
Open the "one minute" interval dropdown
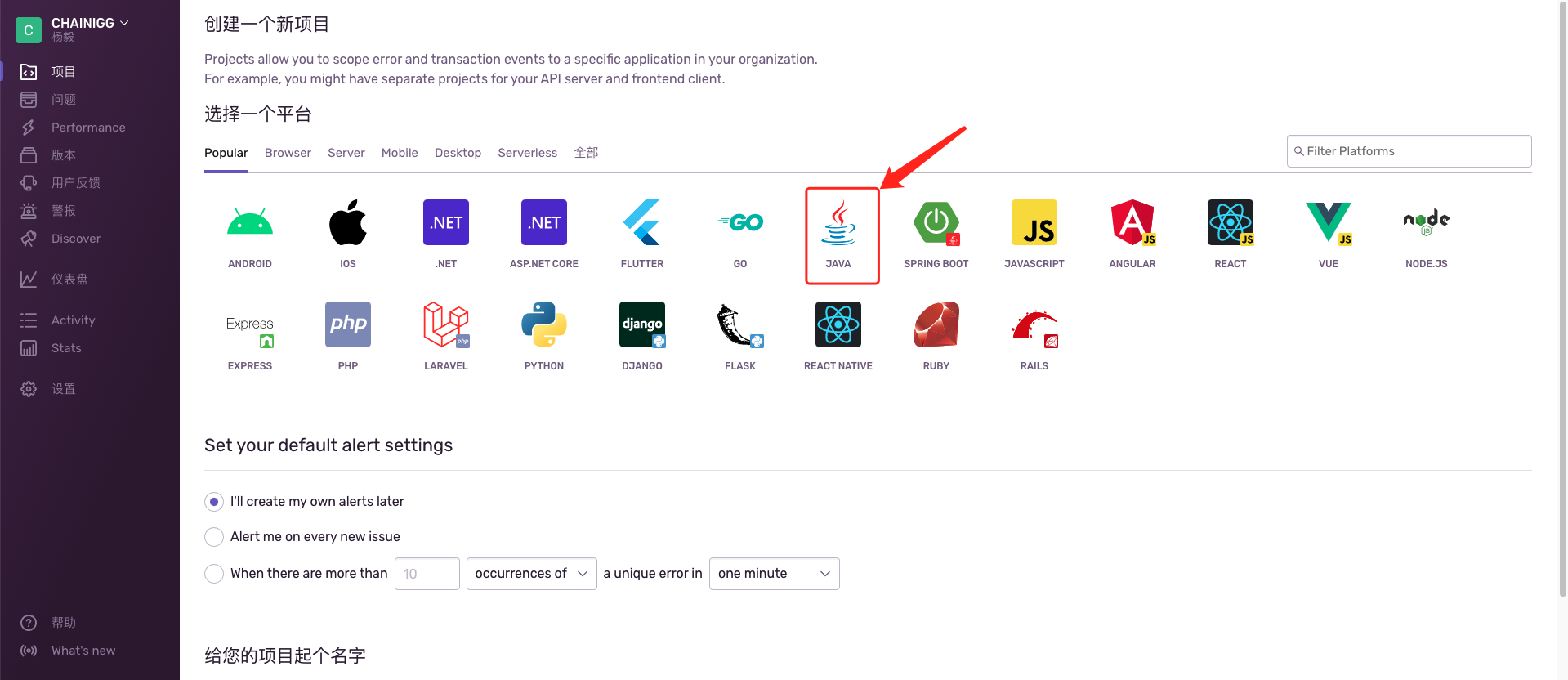pyautogui.click(x=774, y=574)
